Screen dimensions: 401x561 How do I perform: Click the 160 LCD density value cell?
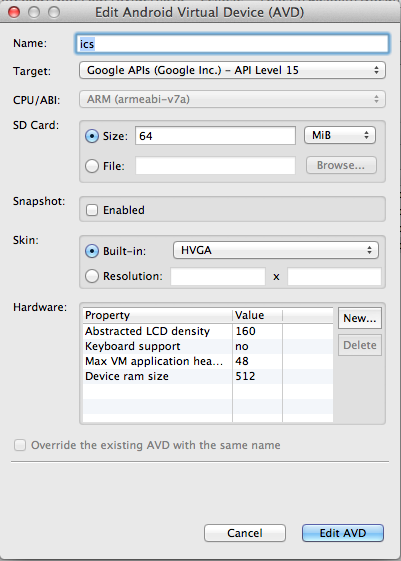point(257,331)
